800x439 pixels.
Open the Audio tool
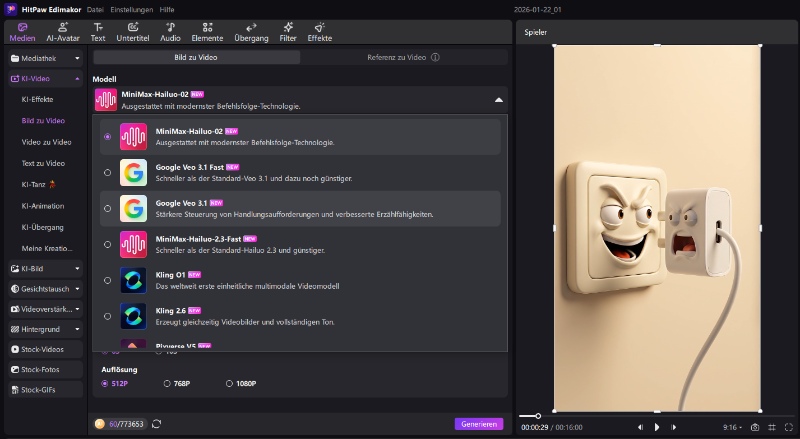click(170, 32)
